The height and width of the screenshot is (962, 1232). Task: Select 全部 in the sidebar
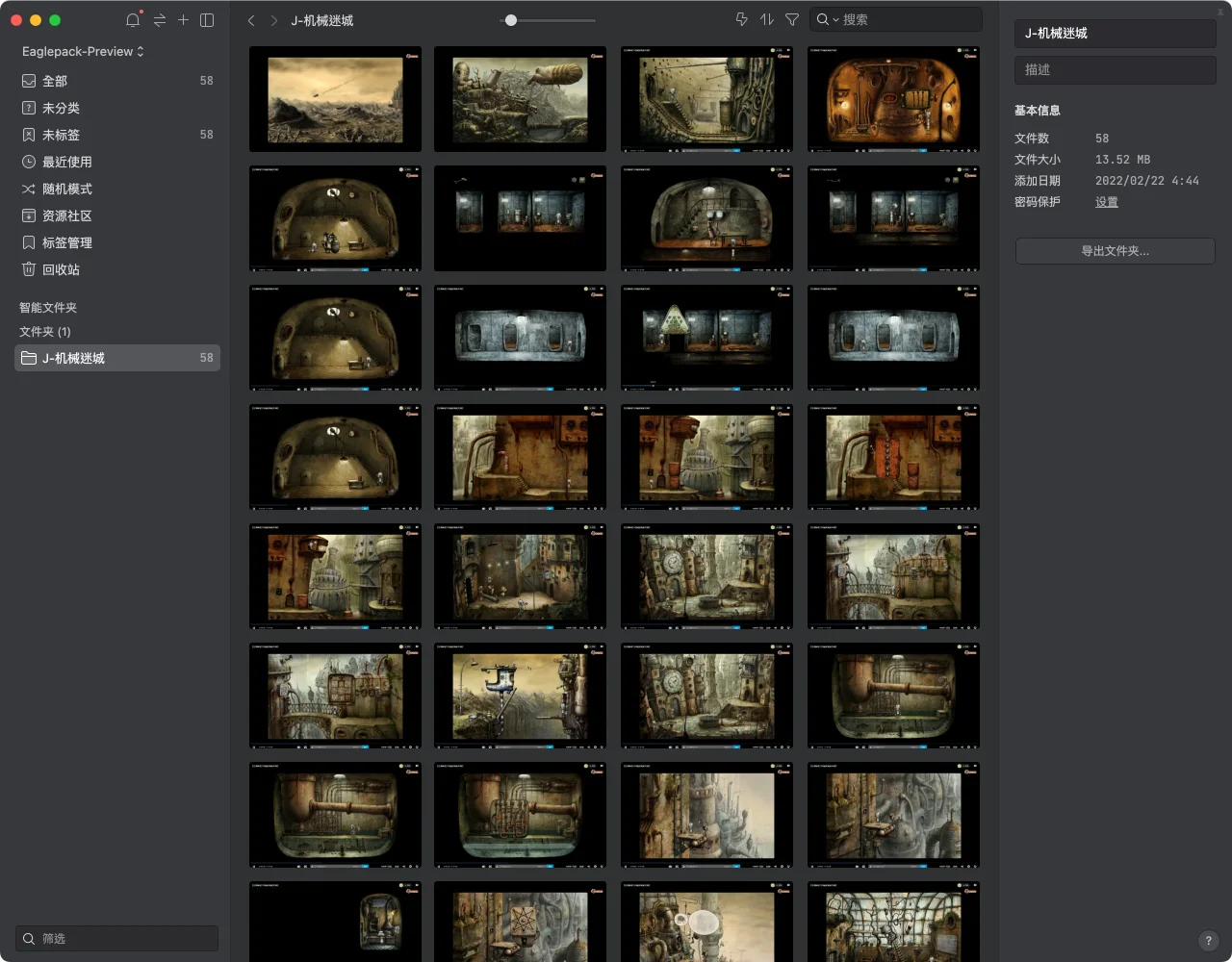pos(117,81)
